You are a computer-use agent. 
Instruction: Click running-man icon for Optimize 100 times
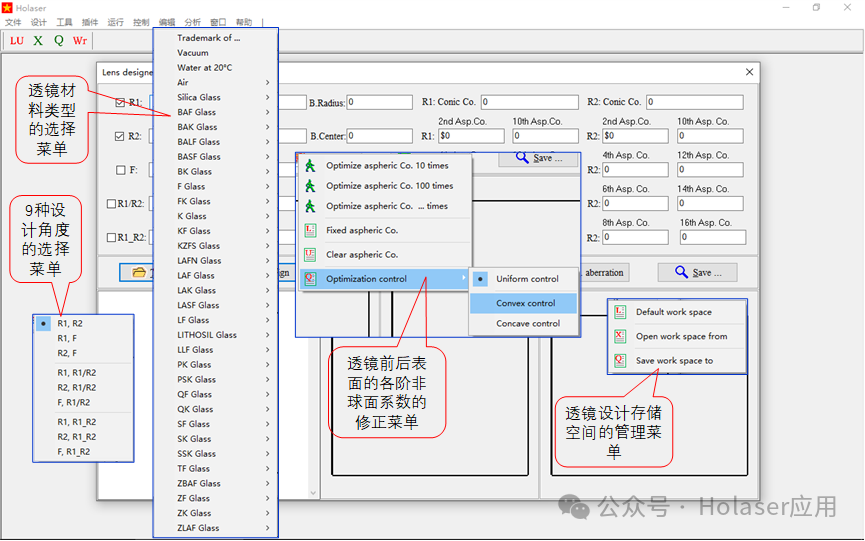point(310,186)
